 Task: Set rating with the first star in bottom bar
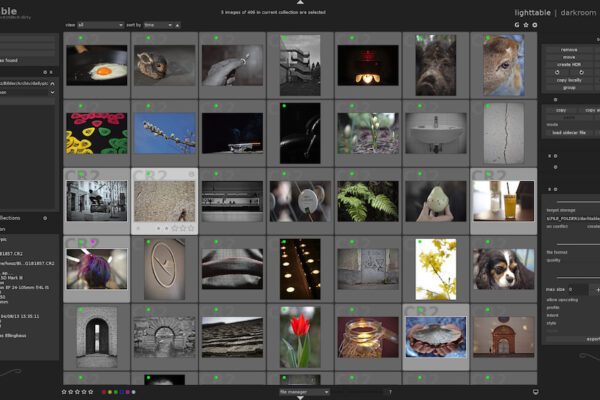point(64,392)
